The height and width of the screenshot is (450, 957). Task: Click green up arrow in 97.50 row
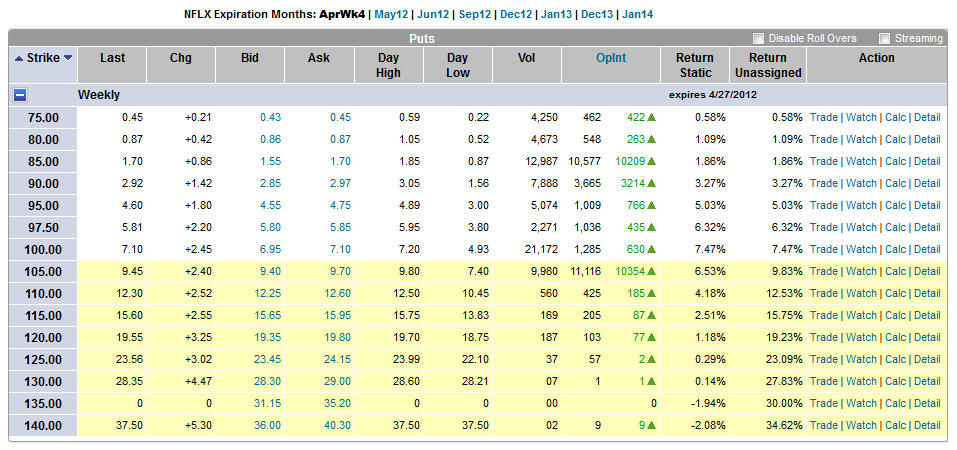tap(652, 227)
